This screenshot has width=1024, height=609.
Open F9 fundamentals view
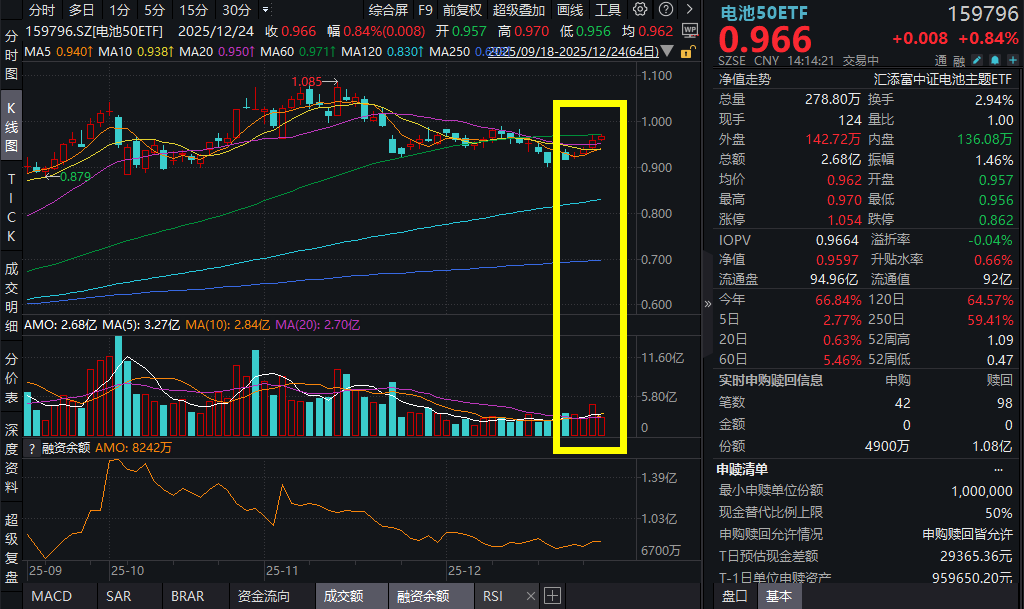(425, 9)
